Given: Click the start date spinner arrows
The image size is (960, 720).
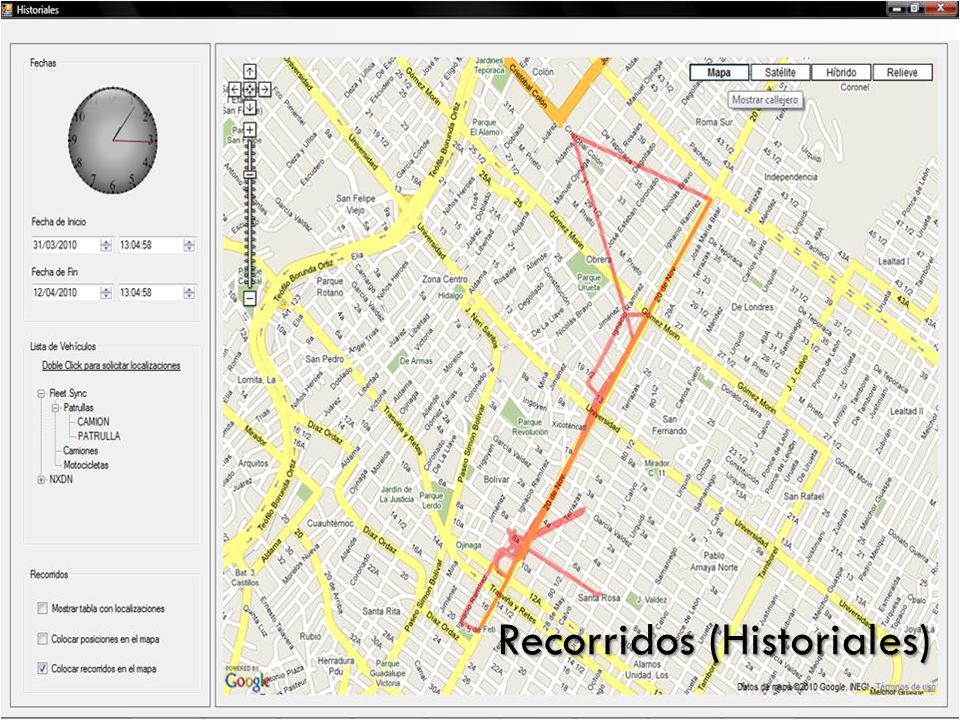Looking at the screenshot, I should pos(106,245).
